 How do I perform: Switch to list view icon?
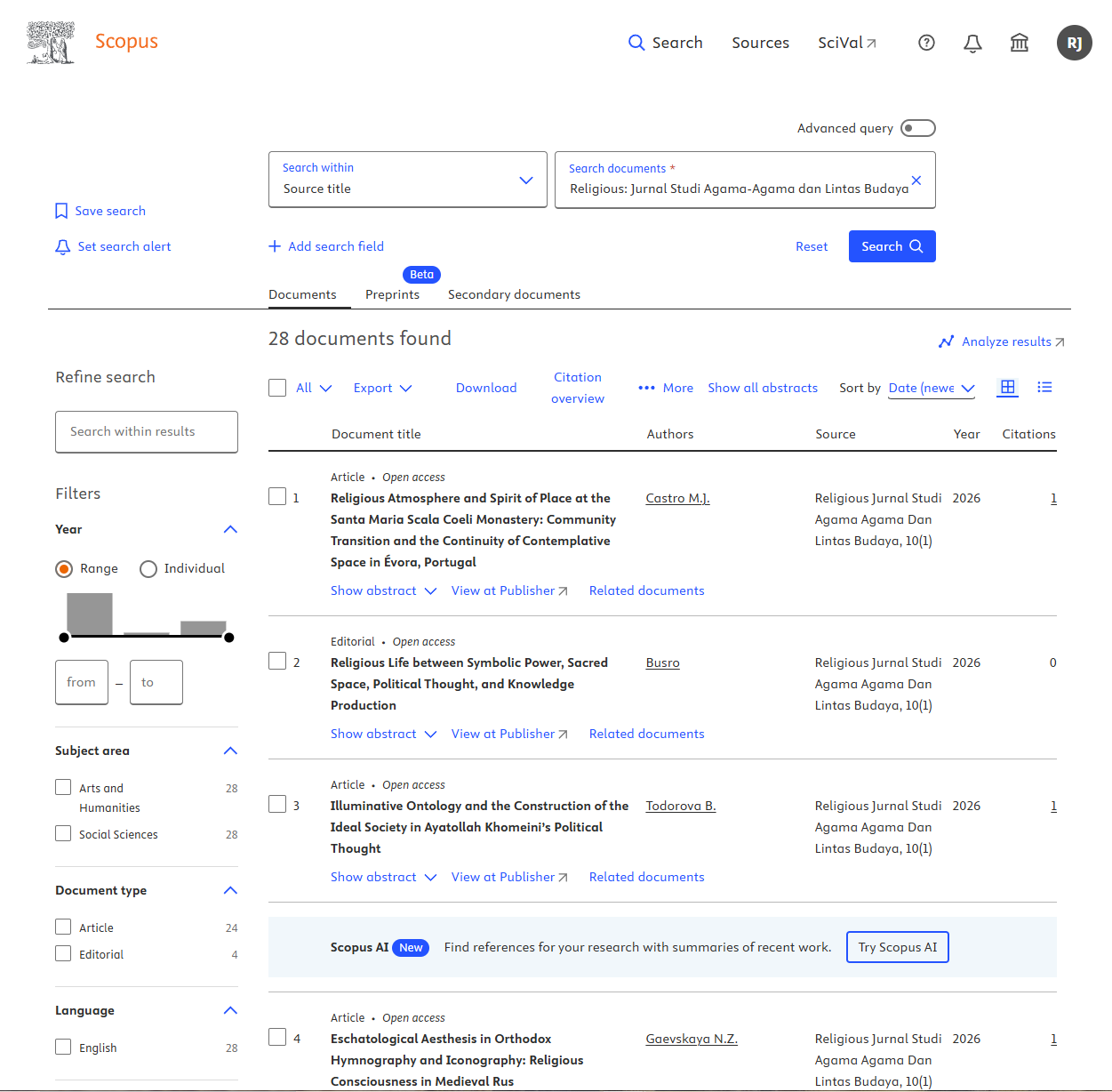pos(1044,387)
